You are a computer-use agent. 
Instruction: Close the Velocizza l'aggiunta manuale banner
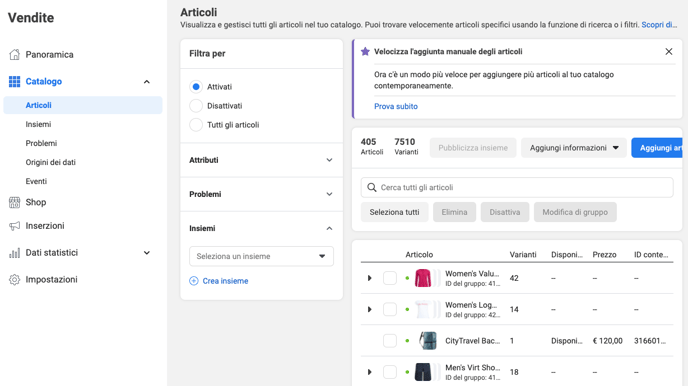pyautogui.click(x=669, y=51)
